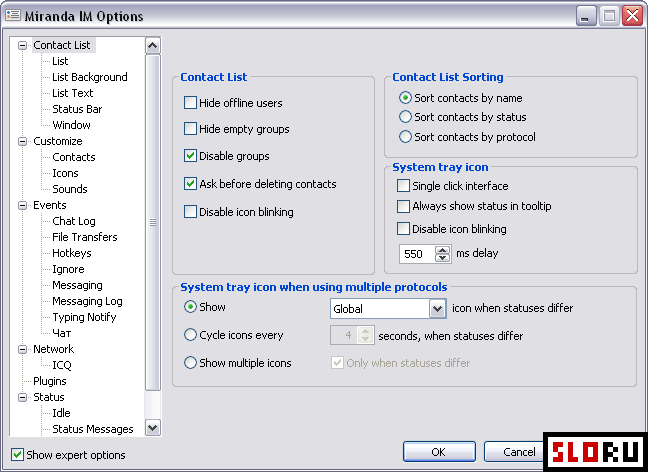Select Customize in options tree

pyautogui.click(x=57, y=141)
